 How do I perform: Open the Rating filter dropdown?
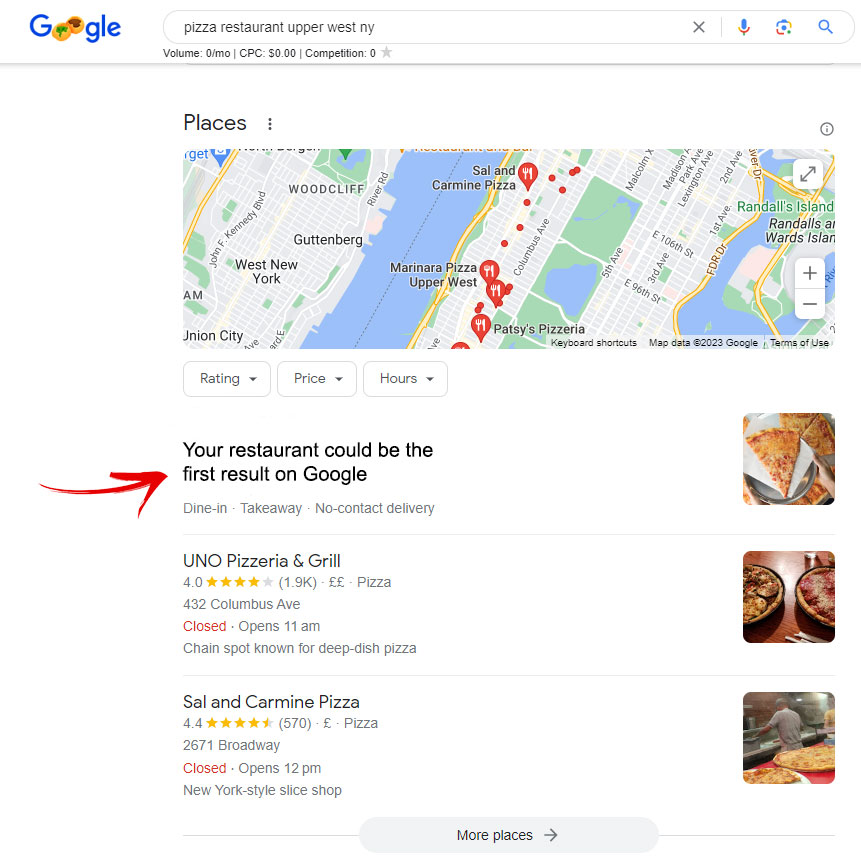pyautogui.click(x=227, y=378)
